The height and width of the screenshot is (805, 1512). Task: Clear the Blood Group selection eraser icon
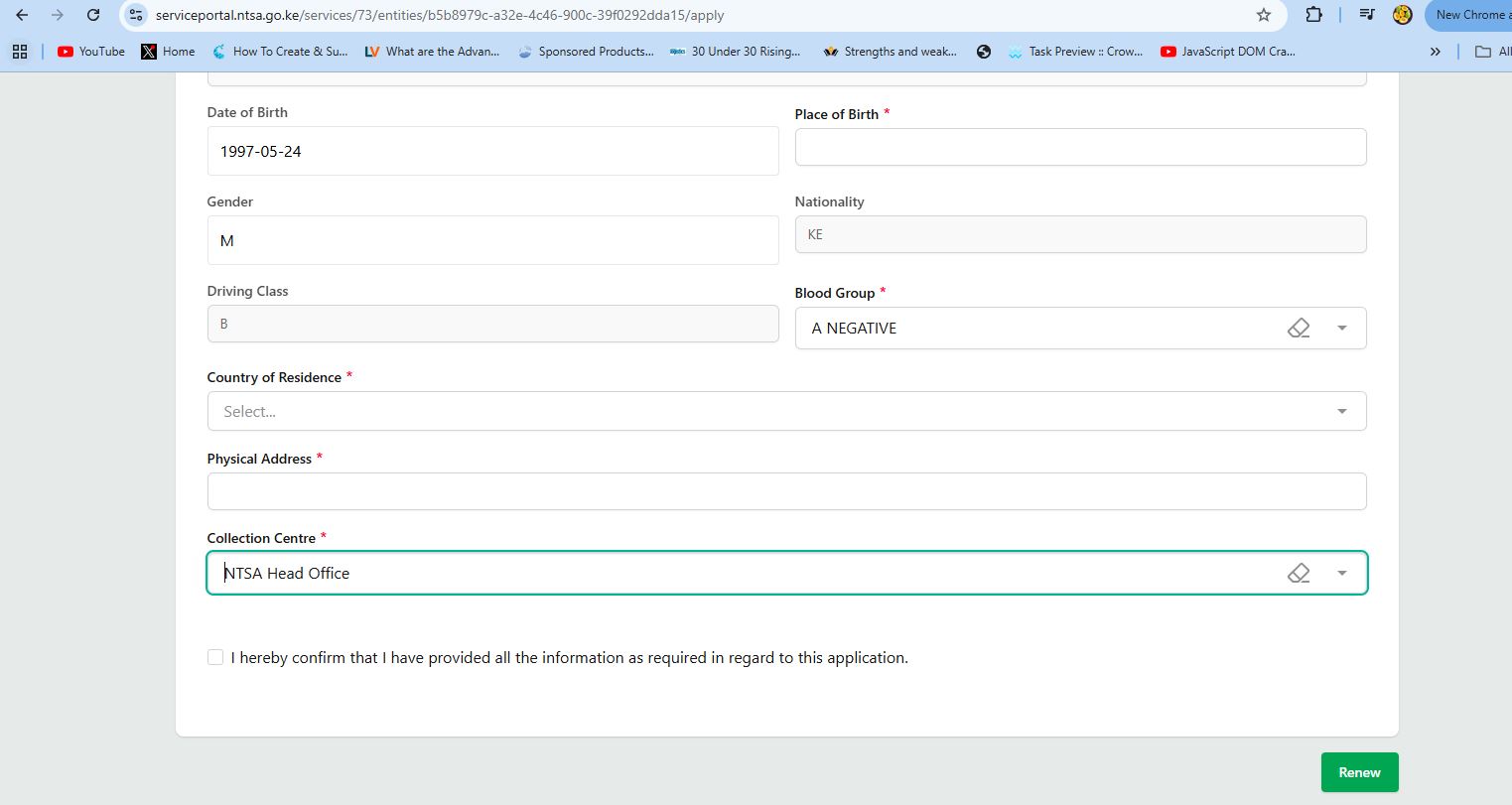pyautogui.click(x=1298, y=329)
